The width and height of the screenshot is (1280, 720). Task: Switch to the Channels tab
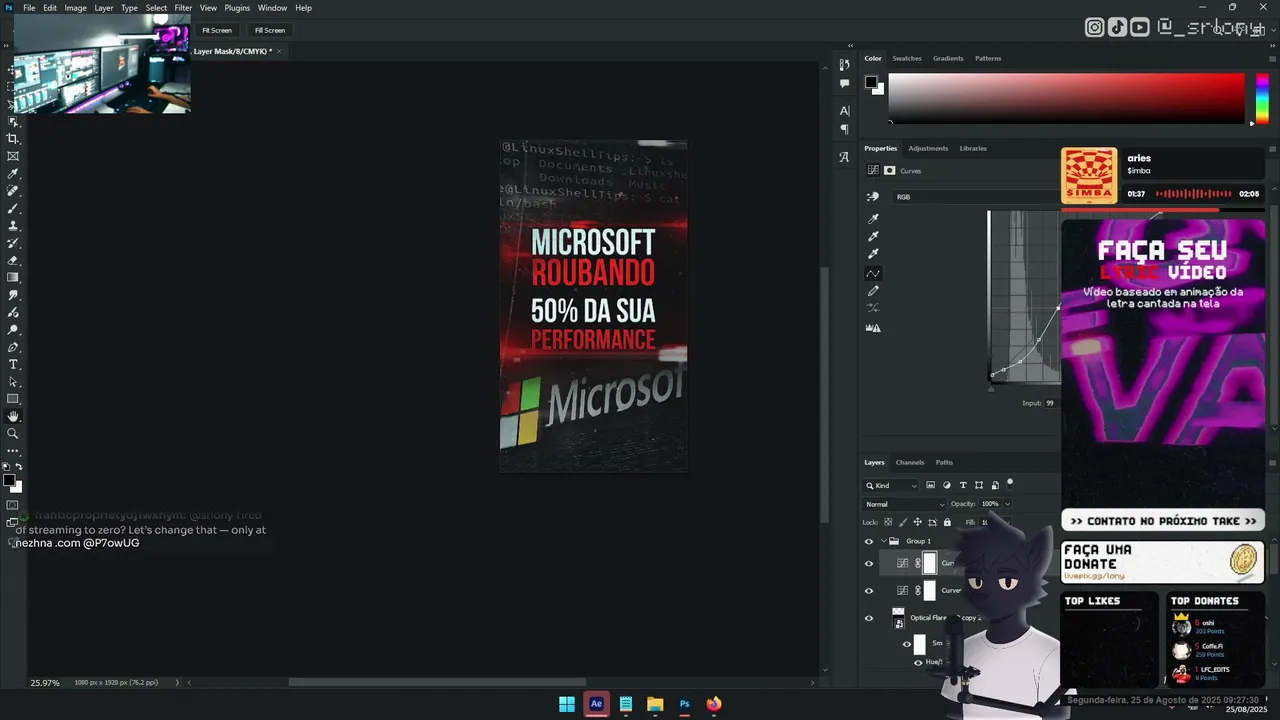(910, 462)
